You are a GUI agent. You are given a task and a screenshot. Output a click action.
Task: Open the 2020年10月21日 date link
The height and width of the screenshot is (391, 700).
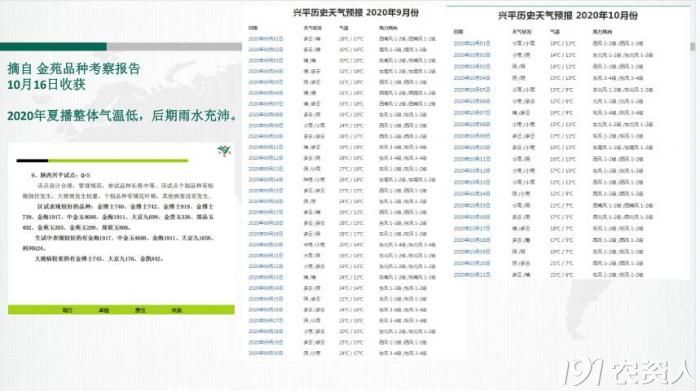tap(472, 275)
